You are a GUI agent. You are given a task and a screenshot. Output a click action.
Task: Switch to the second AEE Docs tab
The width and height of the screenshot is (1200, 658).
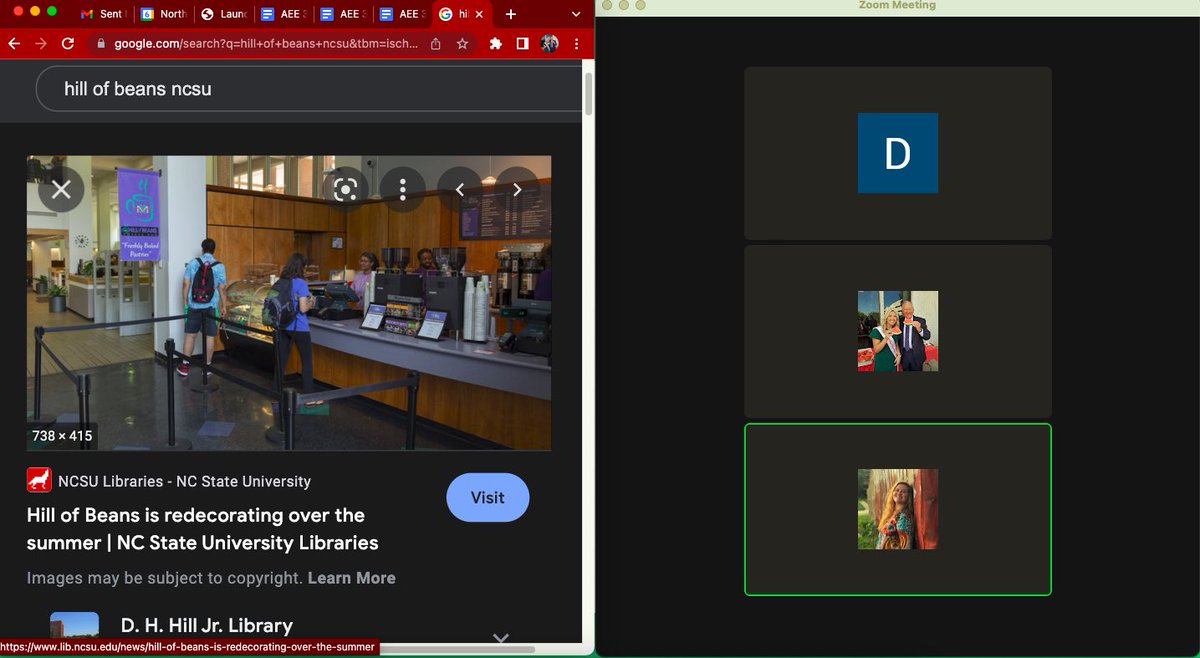(342, 14)
